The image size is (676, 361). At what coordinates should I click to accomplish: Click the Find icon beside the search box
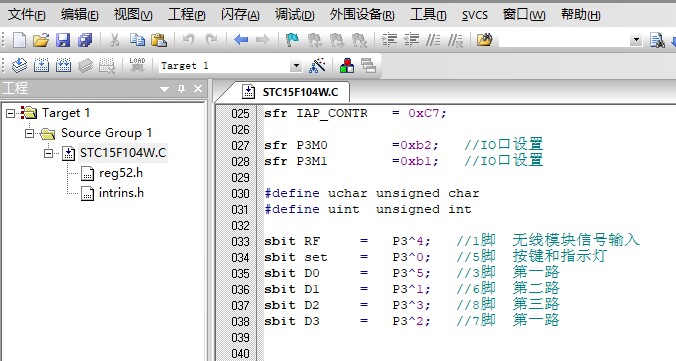(x=657, y=40)
